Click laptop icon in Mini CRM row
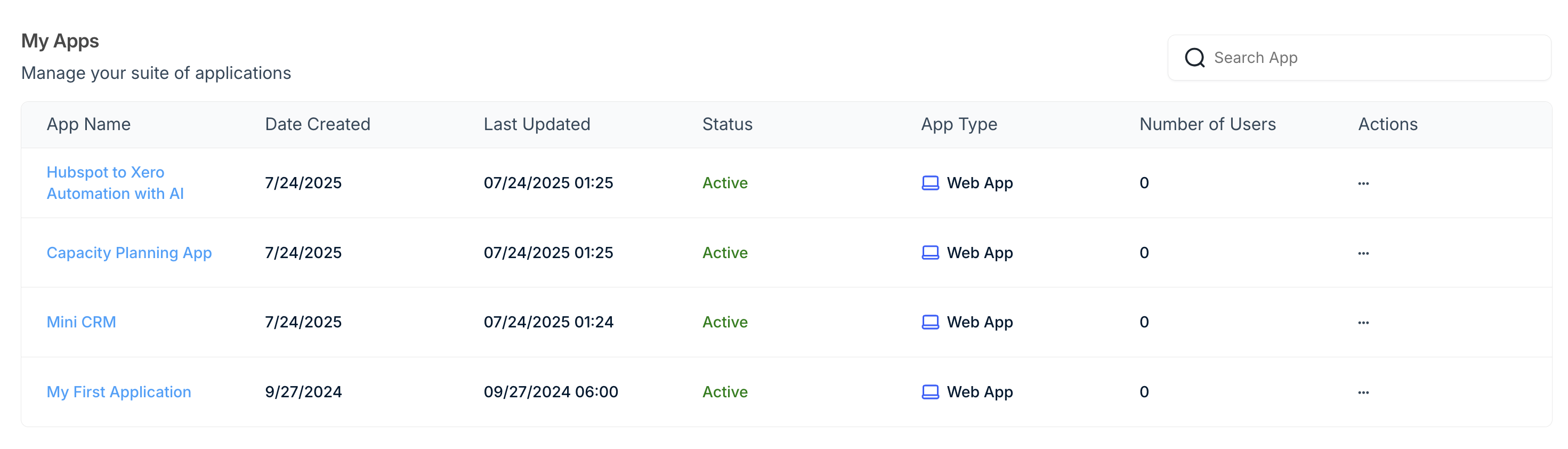 click(930, 322)
